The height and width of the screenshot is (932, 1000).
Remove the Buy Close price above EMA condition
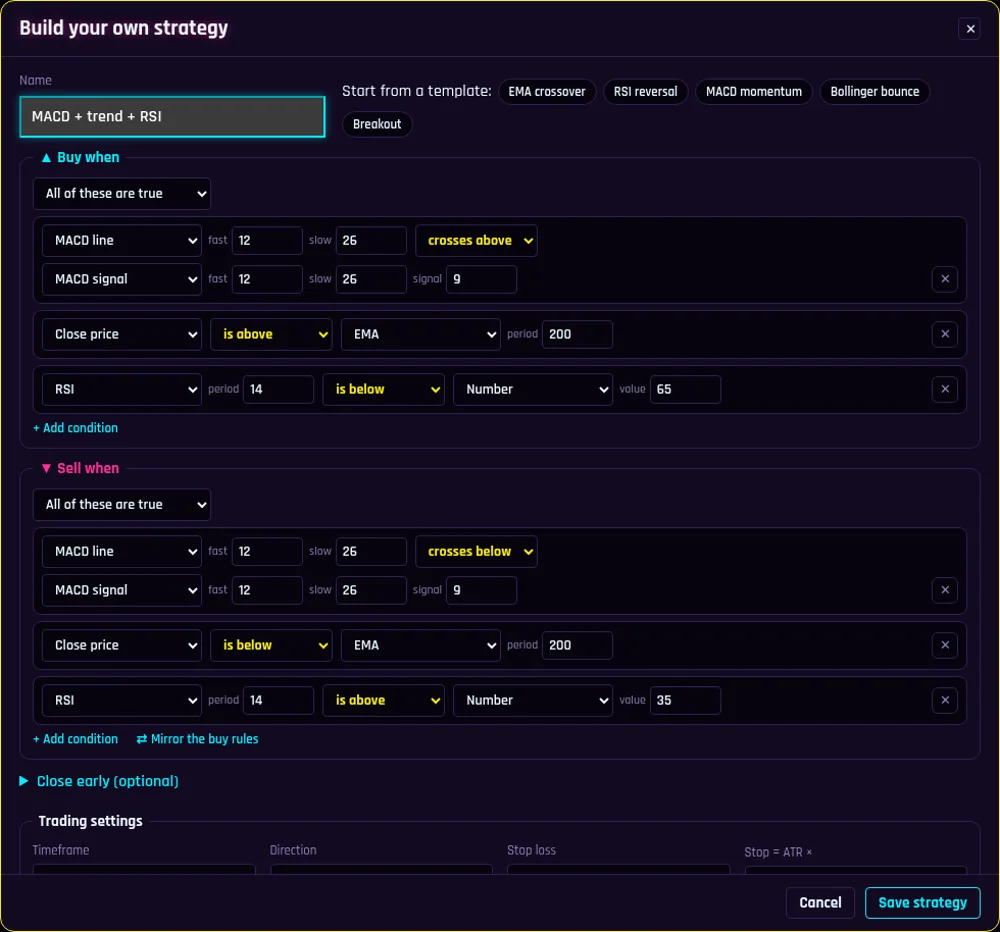pos(945,334)
